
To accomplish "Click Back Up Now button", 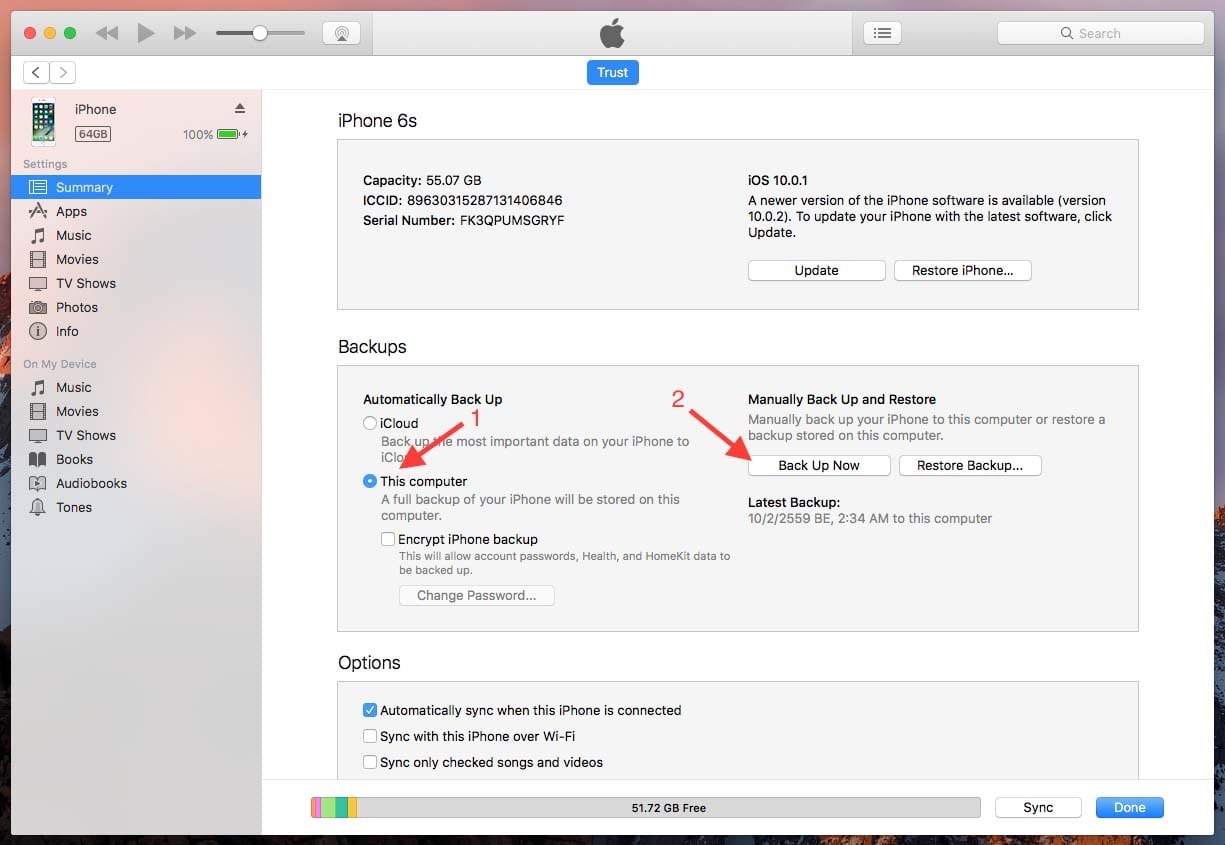I will 819,465.
